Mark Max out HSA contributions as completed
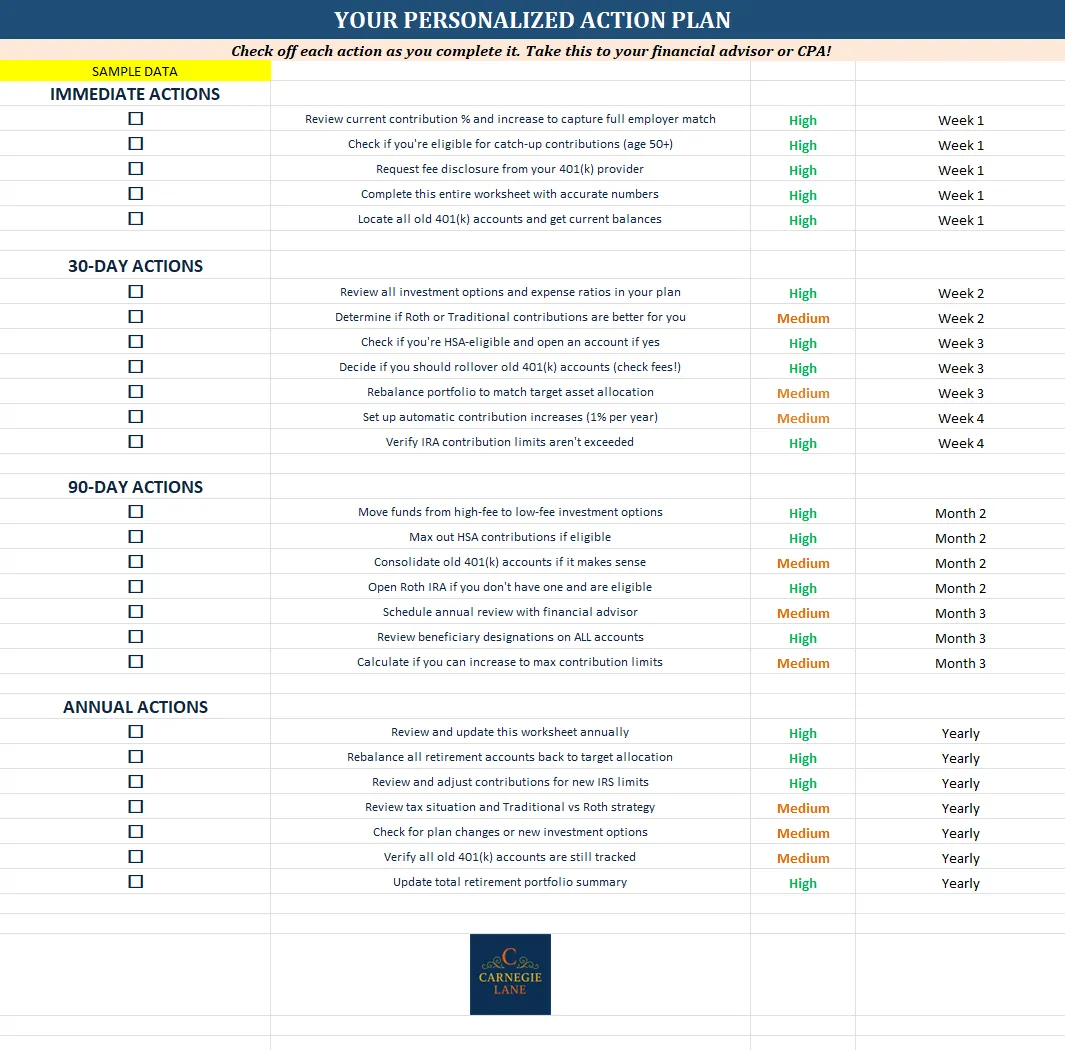This screenshot has width=1065, height=1050. click(x=136, y=537)
